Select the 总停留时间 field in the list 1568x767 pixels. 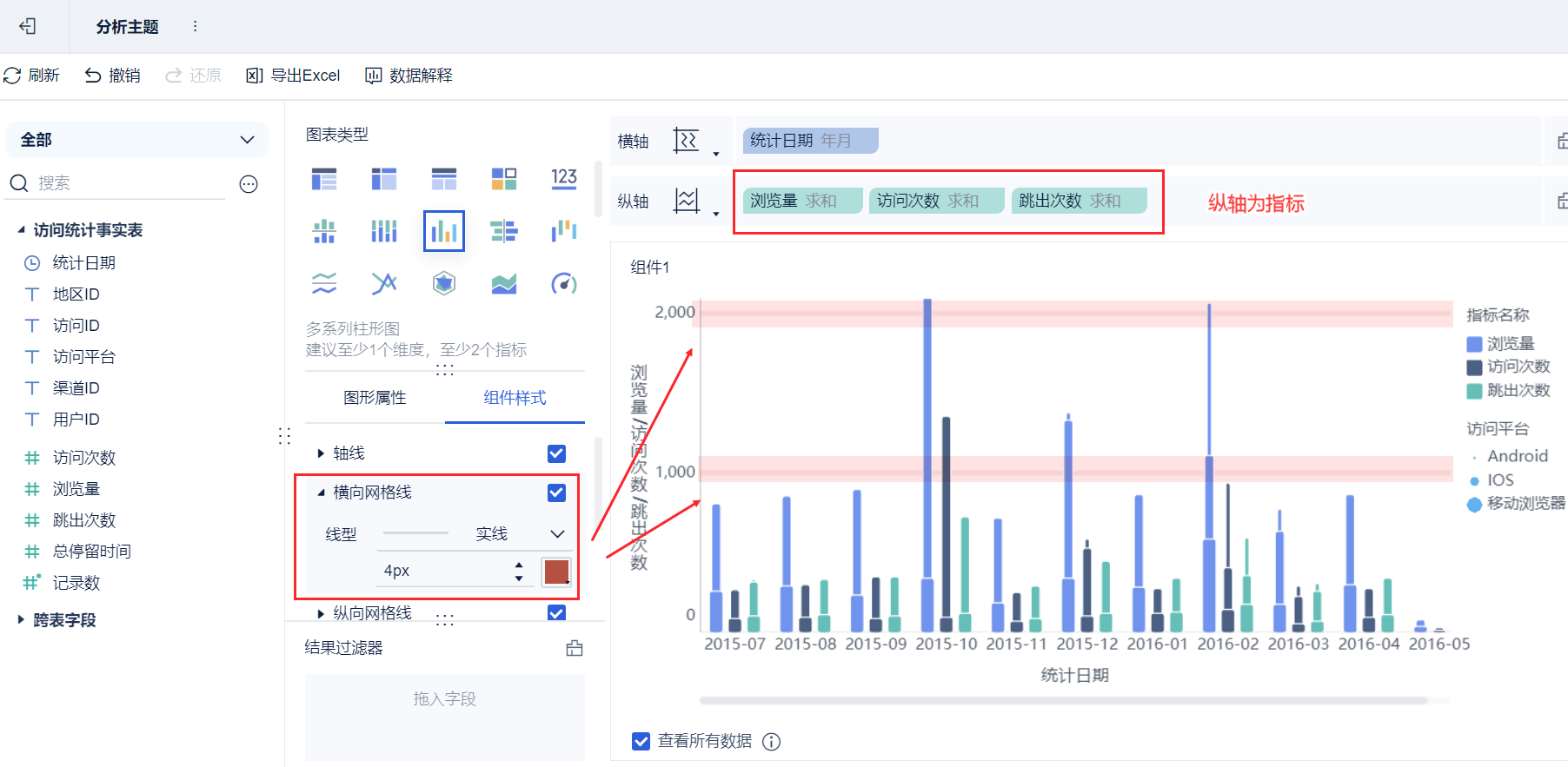click(x=92, y=552)
